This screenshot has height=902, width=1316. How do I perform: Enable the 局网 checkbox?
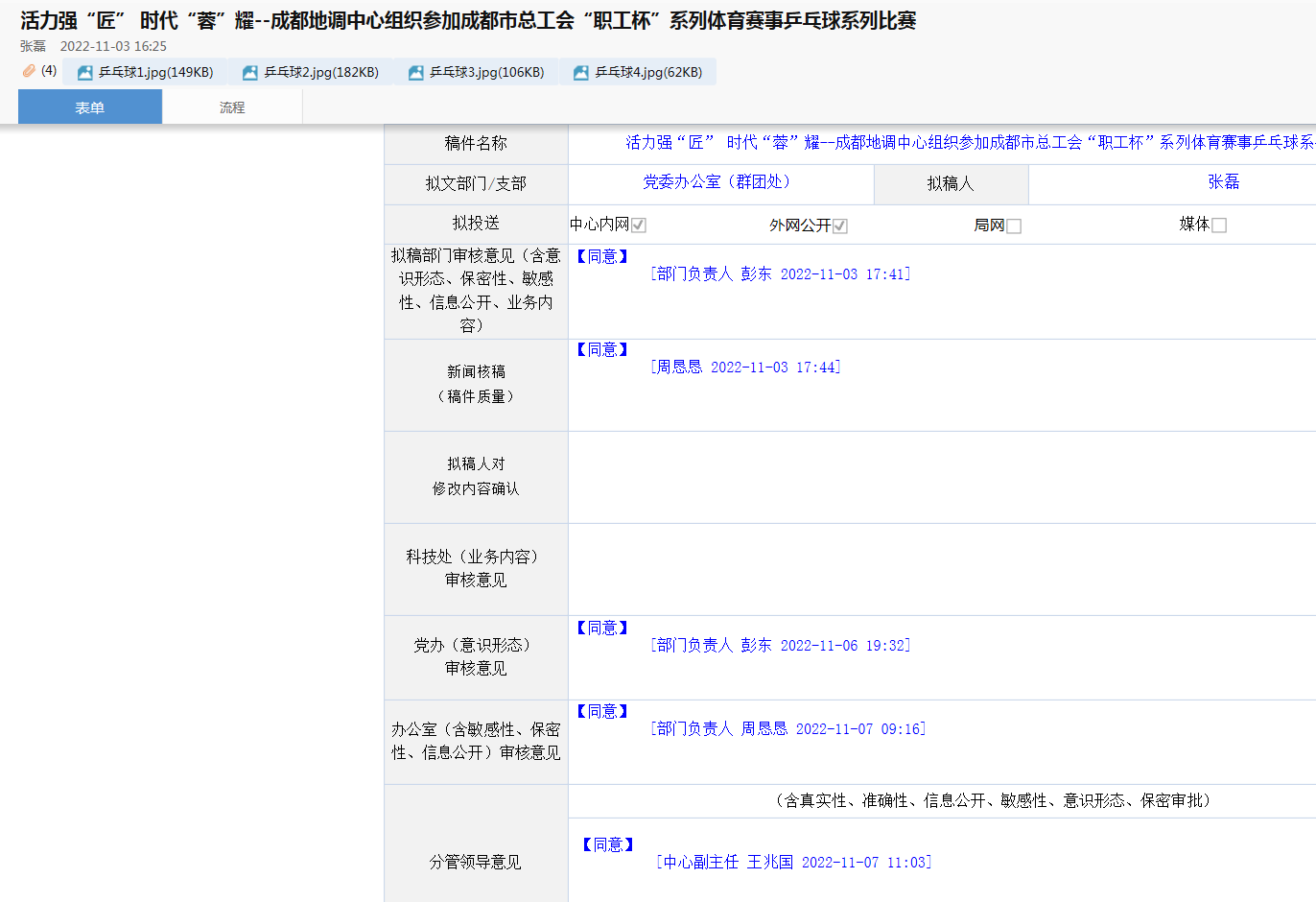pos(1014,225)
